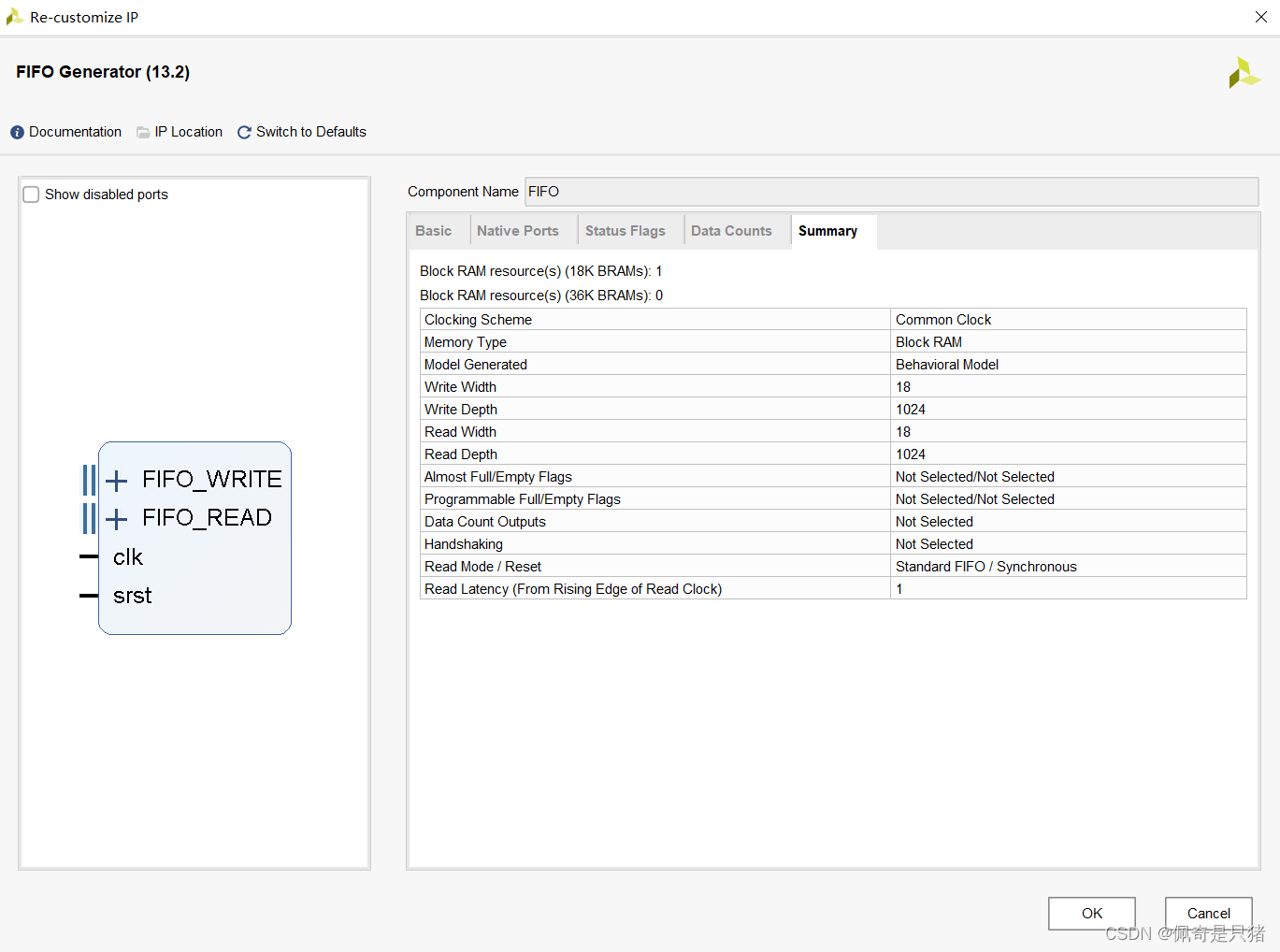The image size is (1280, 952).
Task: Close the Re-customize IP dialog
Action: (1261, 17)
